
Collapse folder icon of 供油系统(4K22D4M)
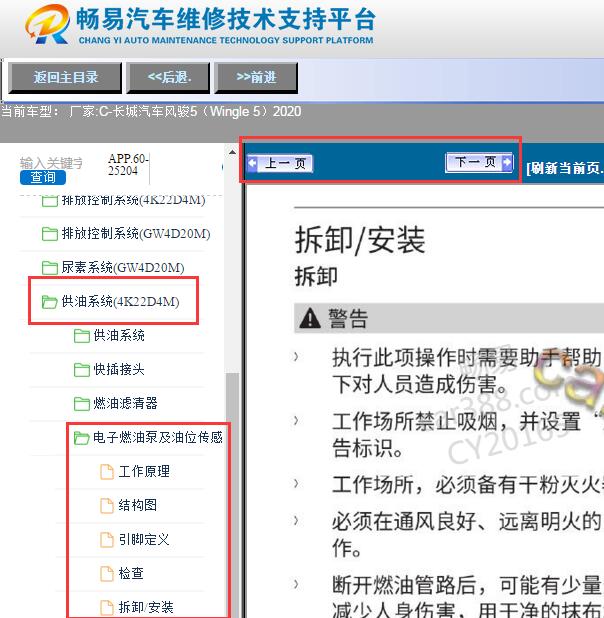pos(50,302)
